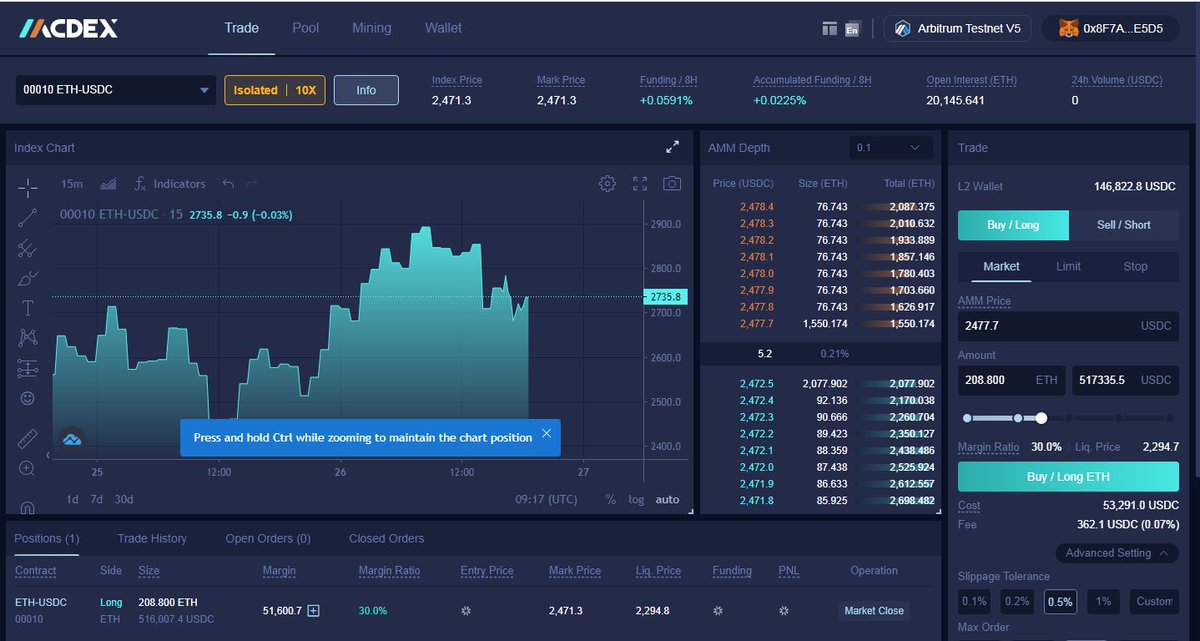Viewport: 1200px width, 641px height.
Task: Select the zoom in tool
Action: (28, 468)
